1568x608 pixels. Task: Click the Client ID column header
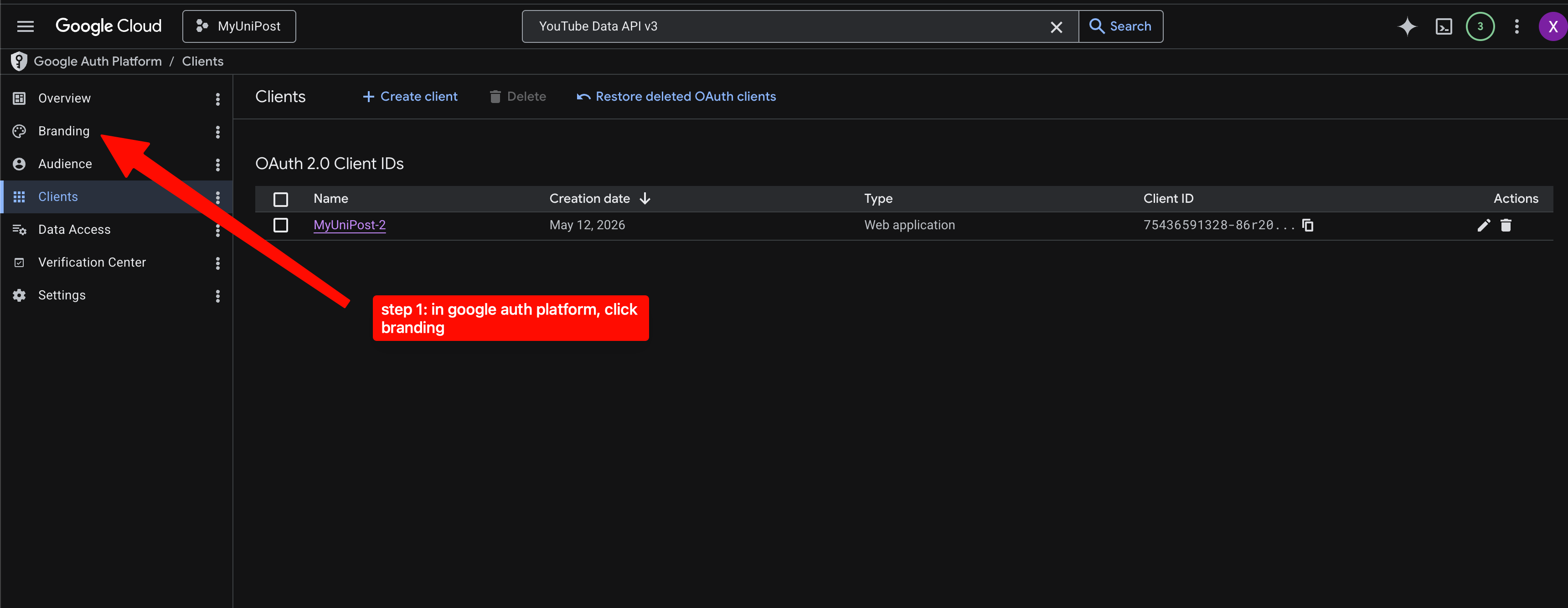point(1168,198)
